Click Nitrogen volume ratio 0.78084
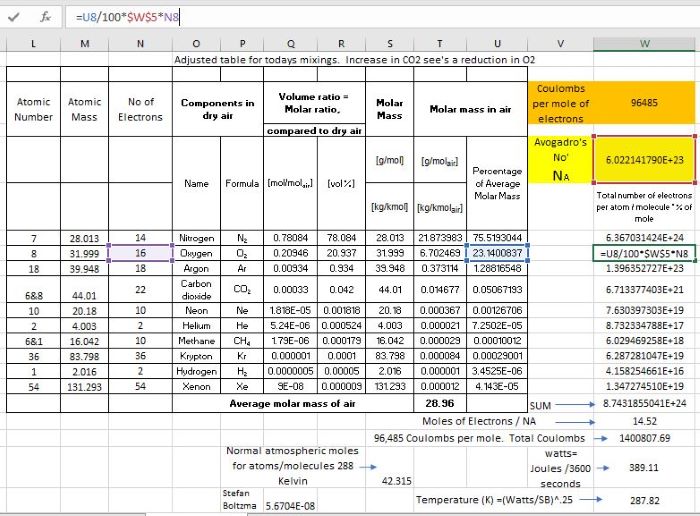 291,238
